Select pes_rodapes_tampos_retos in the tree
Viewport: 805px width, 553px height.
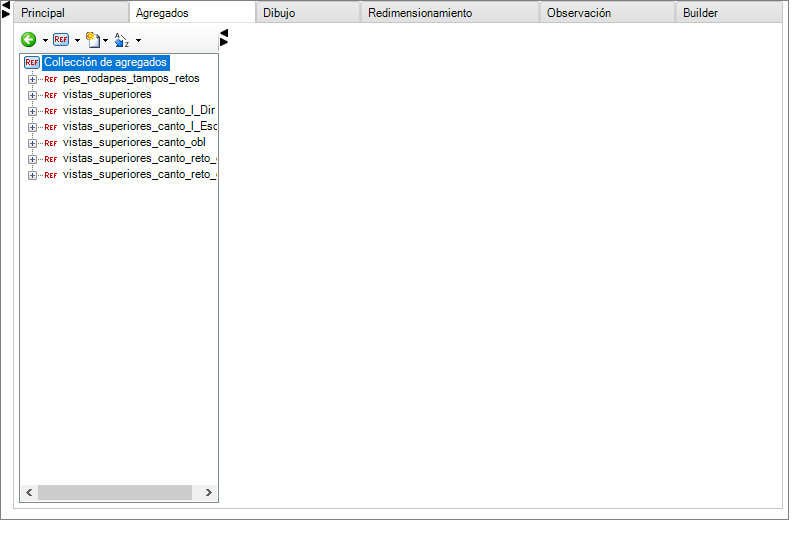pos(131,79)
